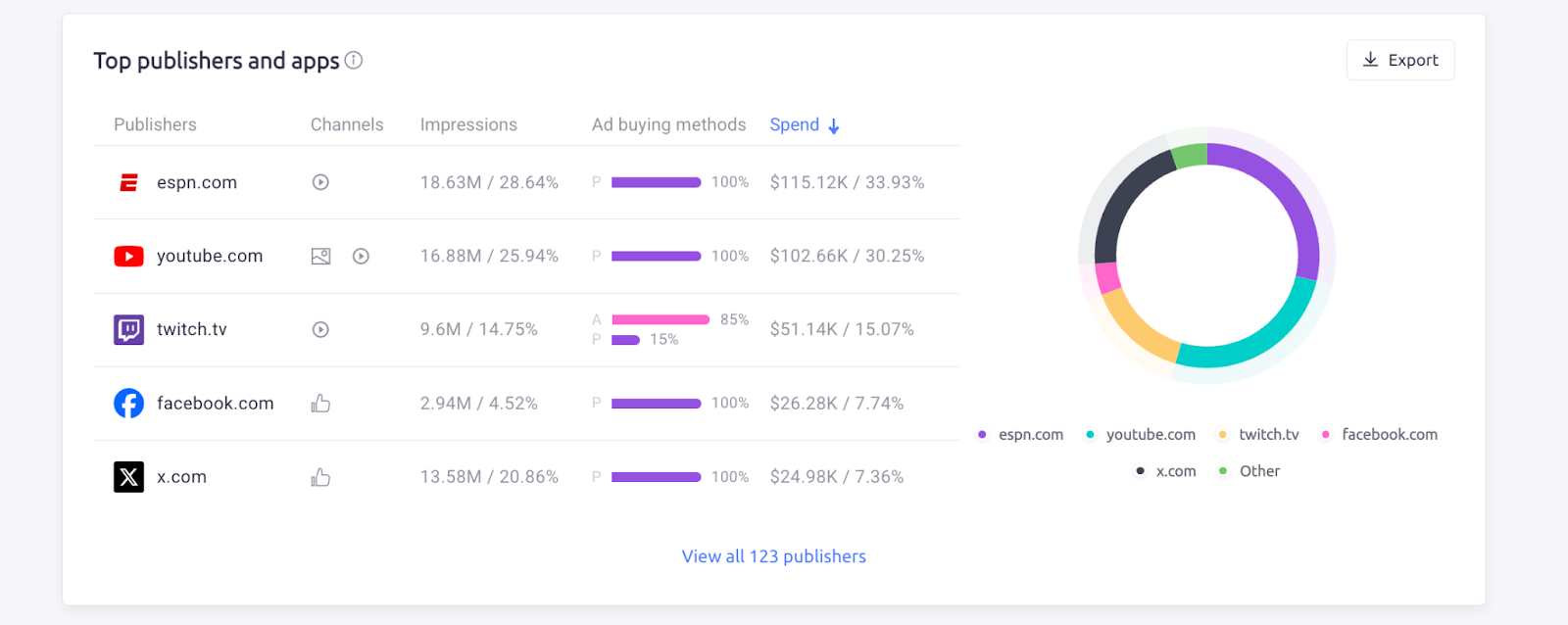
Task: Click the X.com logo icon
Action: (x=127, y=477)
